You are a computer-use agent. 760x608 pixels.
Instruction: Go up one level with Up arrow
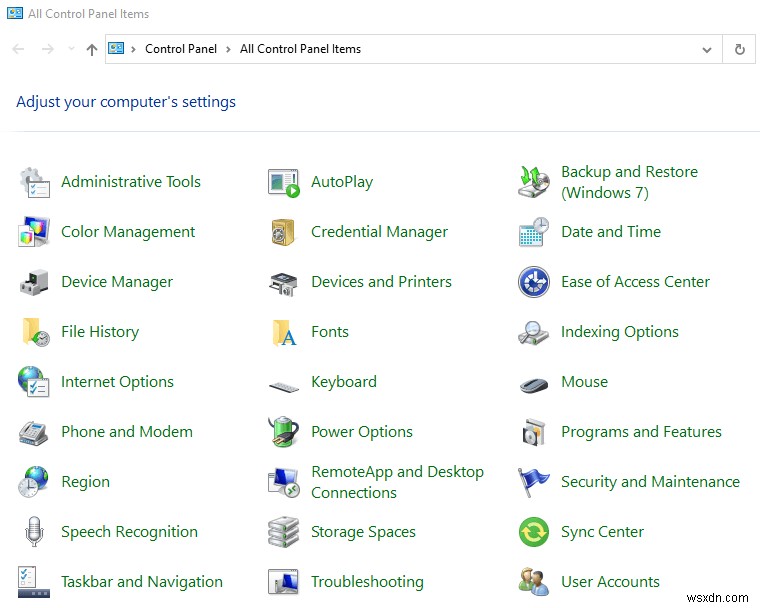[92, 49]
